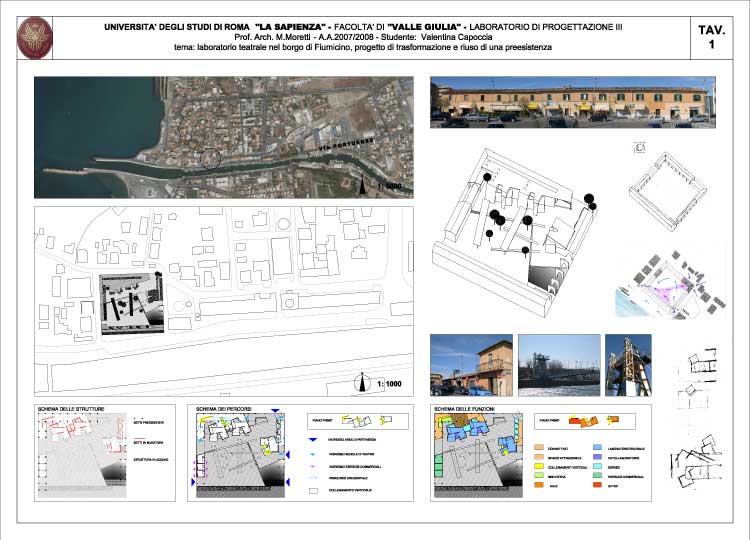The width and height of the screenshot is (750, 540).
Task: Click the 'SCHEMA DEI PERCORSI' heading
Action: (x=223, y=409)
